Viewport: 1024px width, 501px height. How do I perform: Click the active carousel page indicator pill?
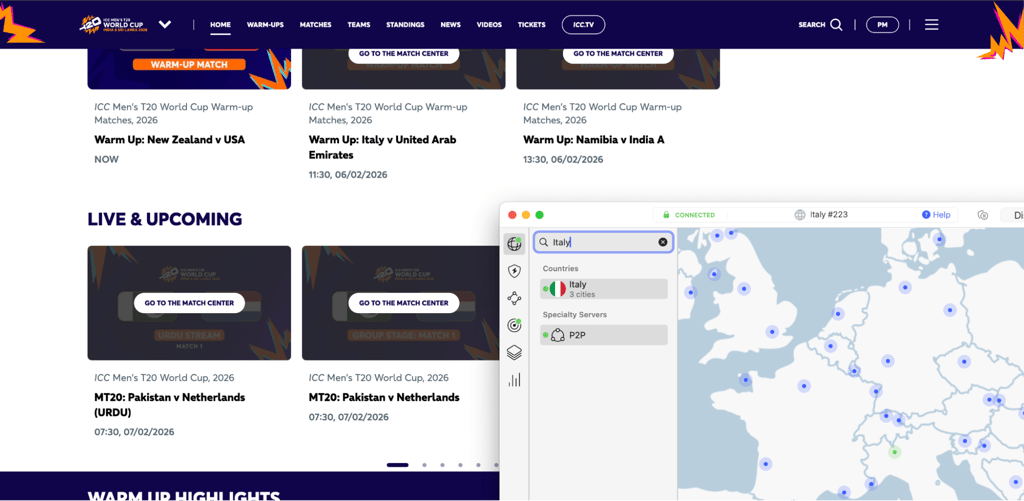[x=398, y=465]
